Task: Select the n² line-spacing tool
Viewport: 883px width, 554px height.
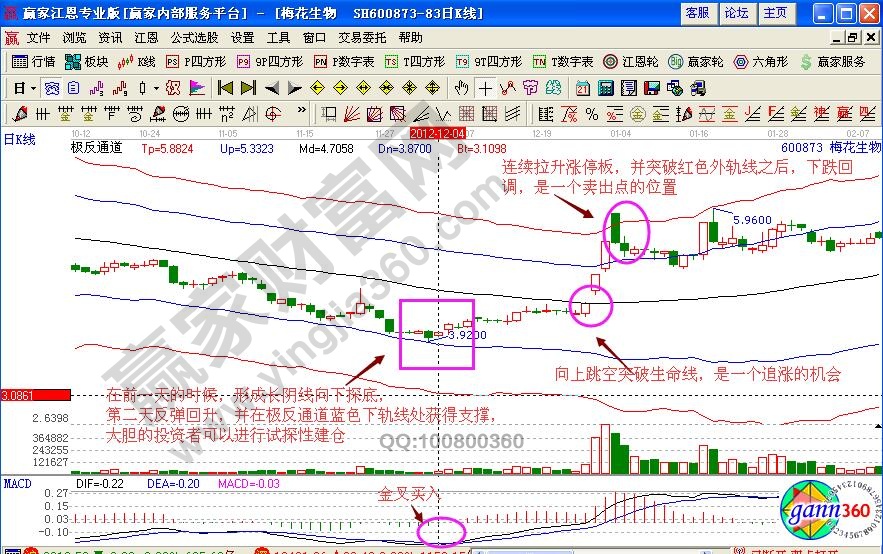Action: click(x=227, y=114)
